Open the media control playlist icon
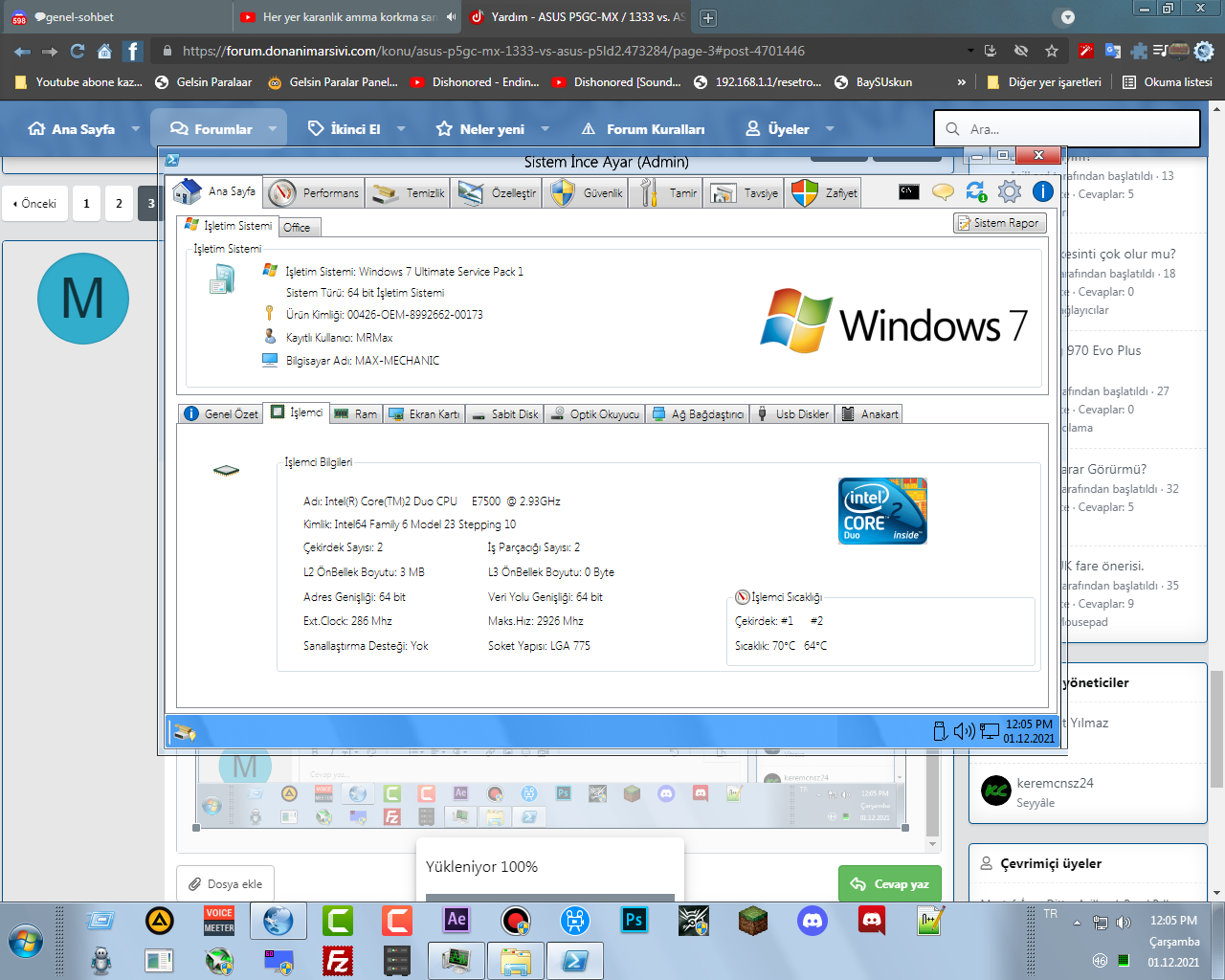The width and height of the screenshot is (1225, 980). pyautogui.click(x=1160, y=51)
